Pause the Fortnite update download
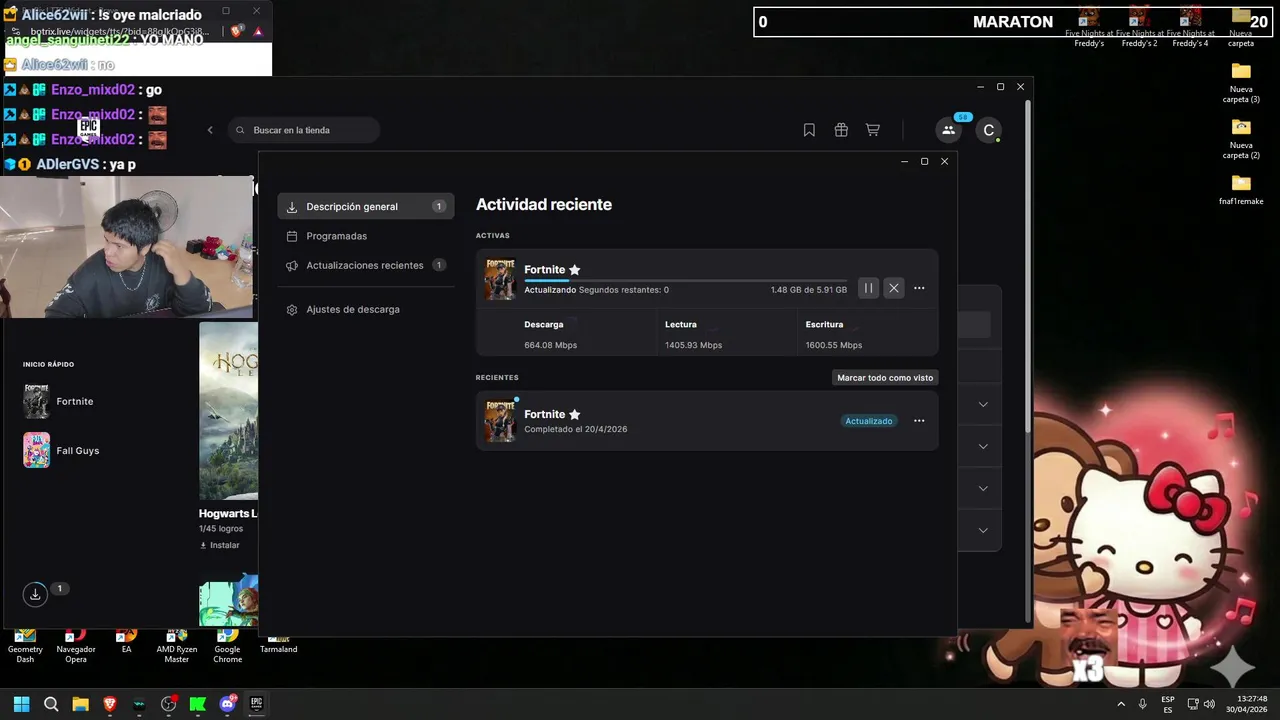 [x=868, y=288]
